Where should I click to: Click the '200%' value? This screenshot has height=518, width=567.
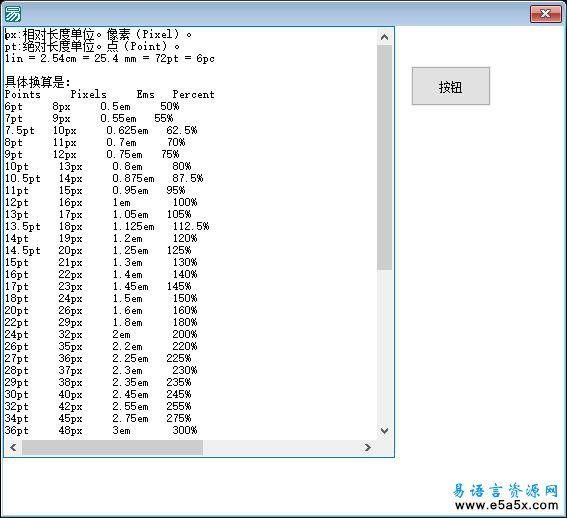(x=185, y=334)
